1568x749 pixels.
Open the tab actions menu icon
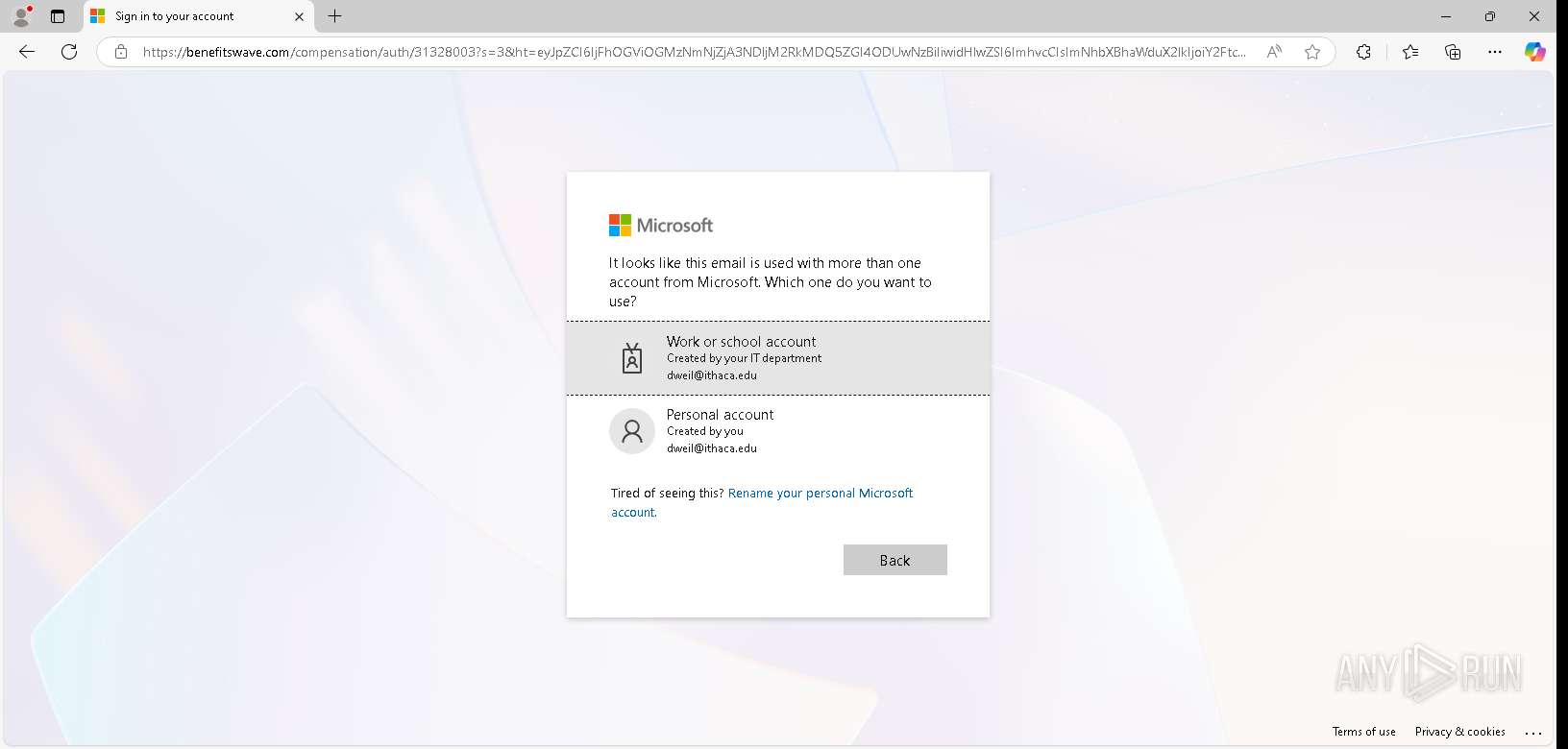pyautogui.click(x=58, y=16)
